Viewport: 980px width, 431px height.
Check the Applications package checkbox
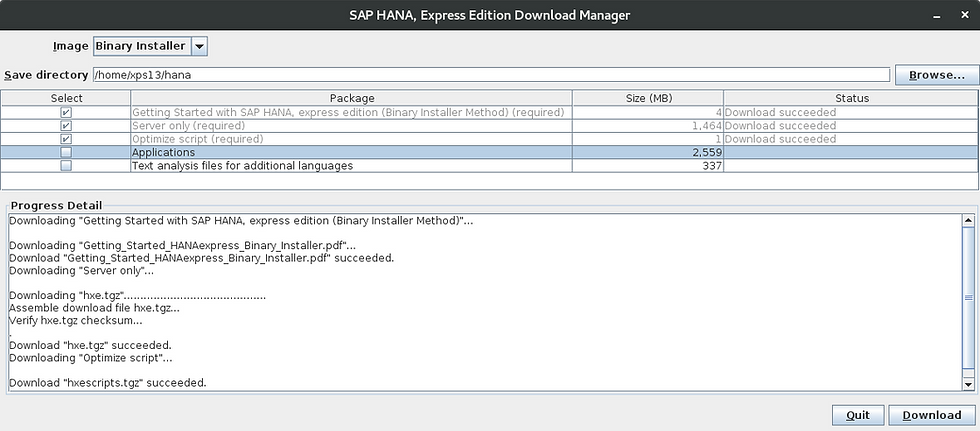click(x=66, y=152)
